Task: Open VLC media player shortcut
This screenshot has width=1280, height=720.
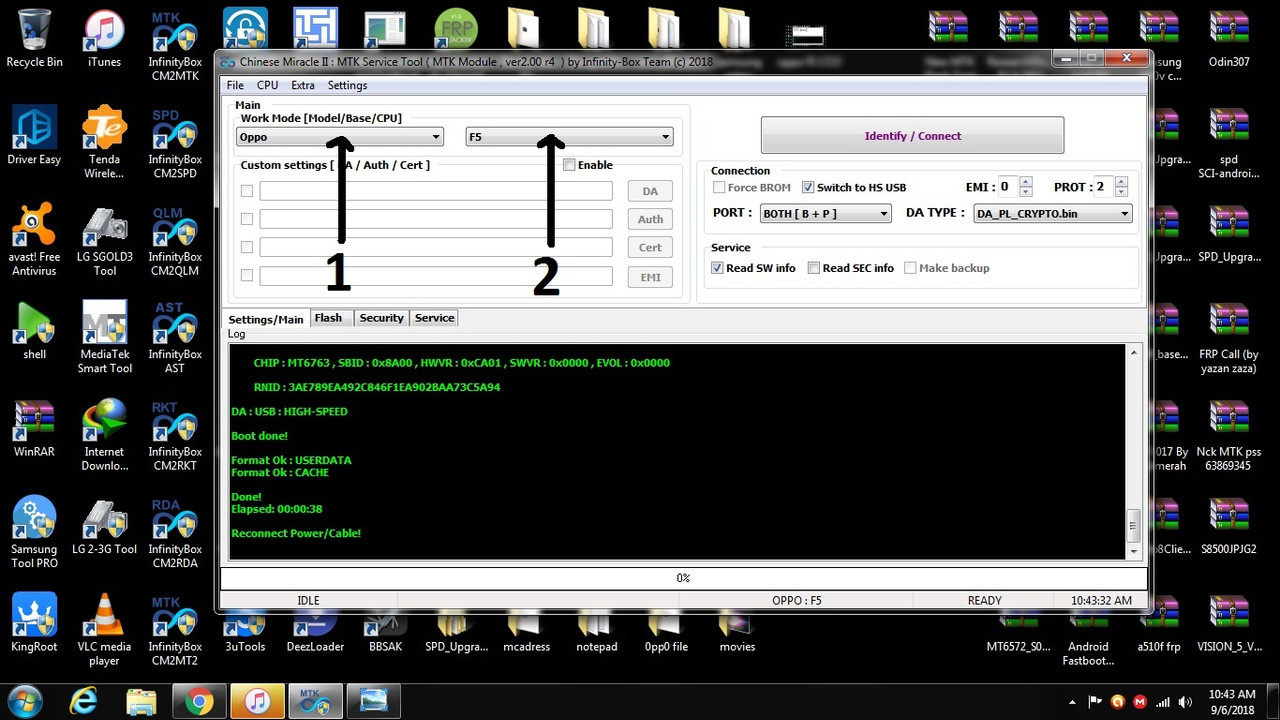Action: pyautogui.click(x=104, y=630)
